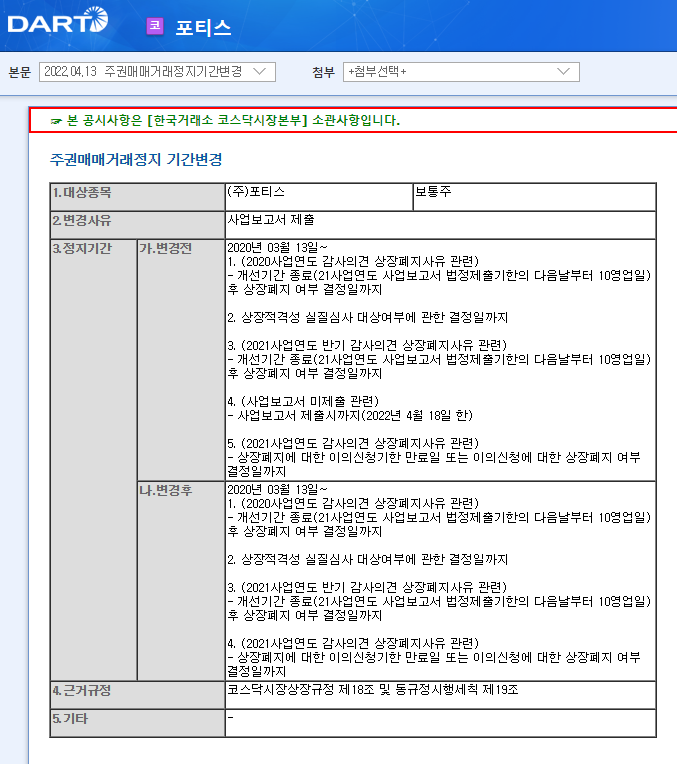
Task: Select the 보통주 cell
Action: tap(534, 197)
